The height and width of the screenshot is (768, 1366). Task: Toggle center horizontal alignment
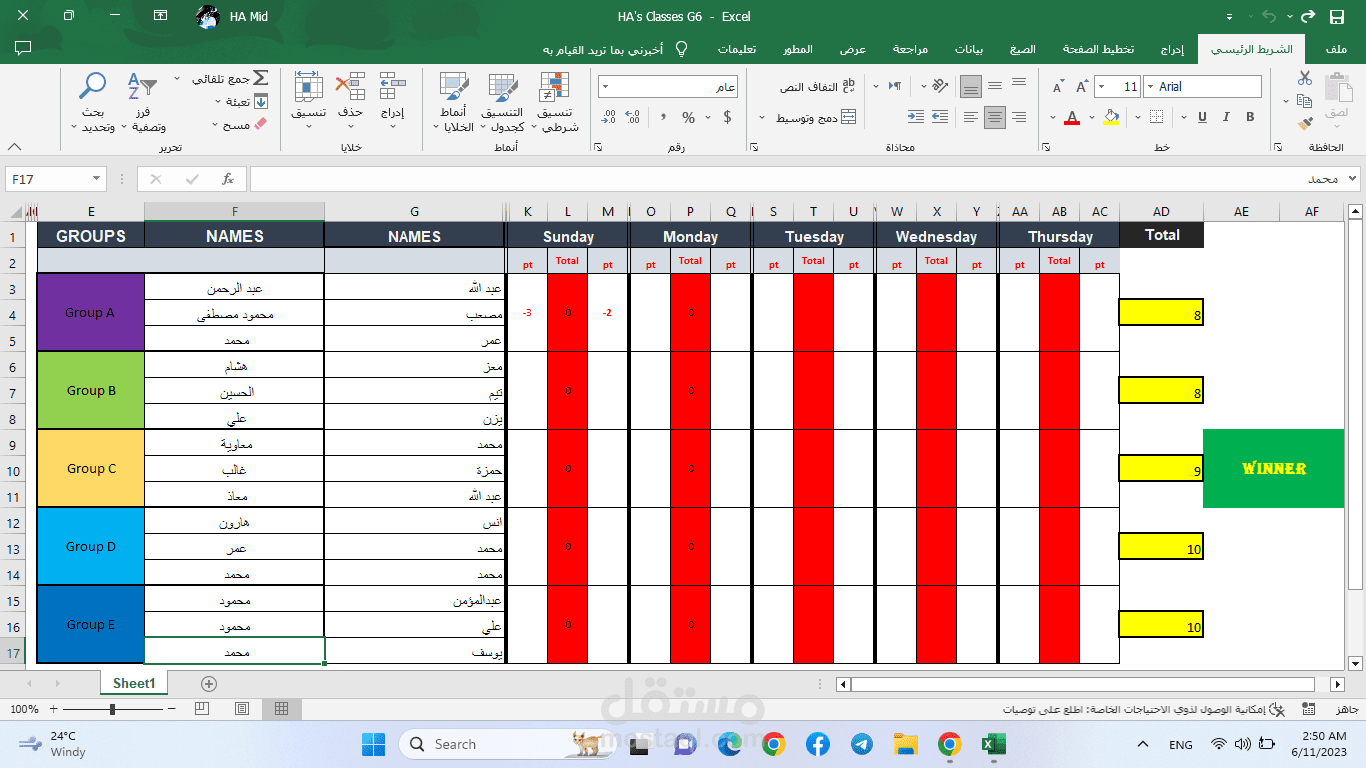click(x=994, y=117)
